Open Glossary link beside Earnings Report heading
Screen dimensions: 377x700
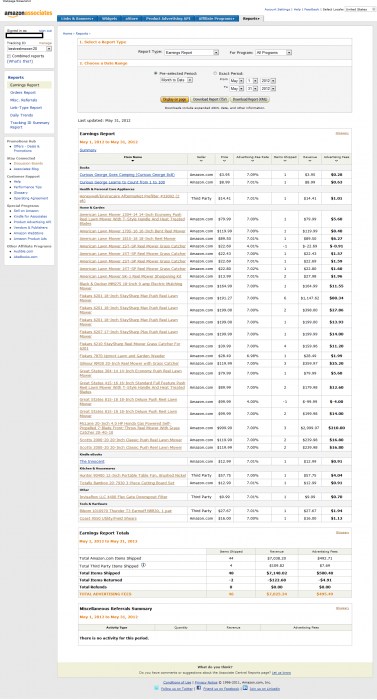click(x=342, y=133)
